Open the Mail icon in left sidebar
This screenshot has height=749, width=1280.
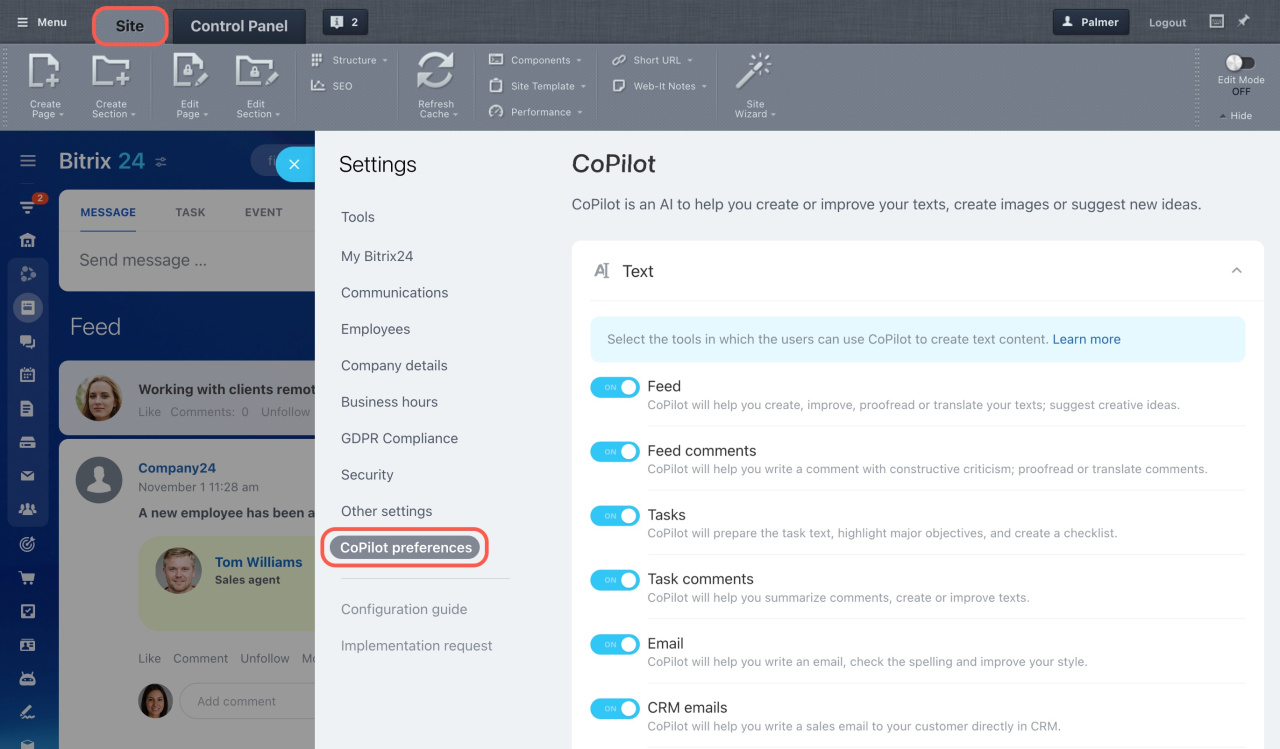coord(27,477)
